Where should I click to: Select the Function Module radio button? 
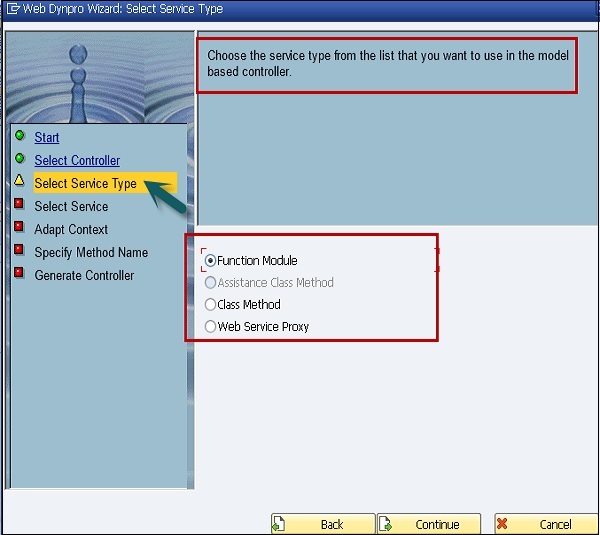tap(210, 261)
